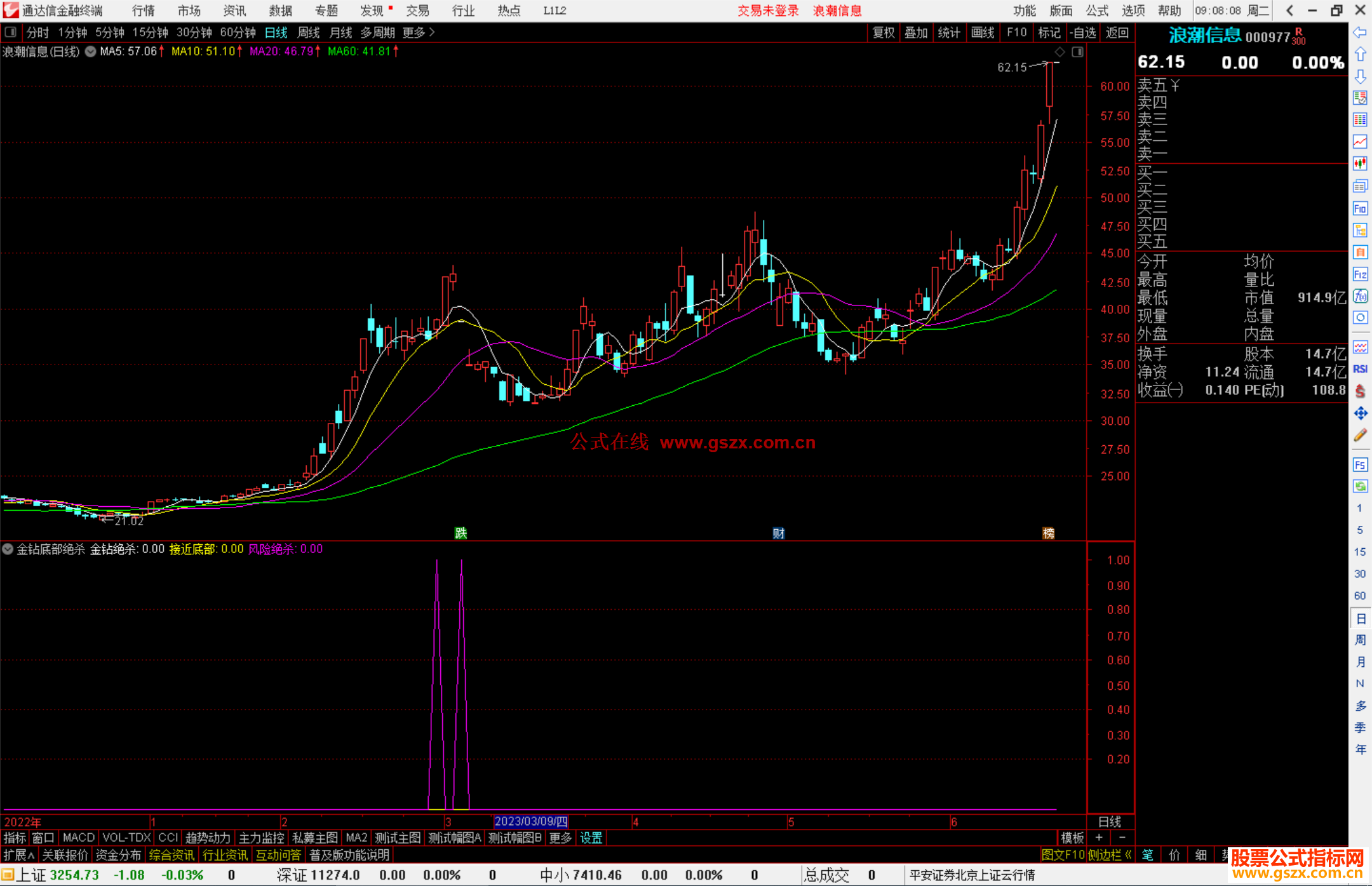
Task: Toggle left panel button before 分时
Action: (11, 32)
